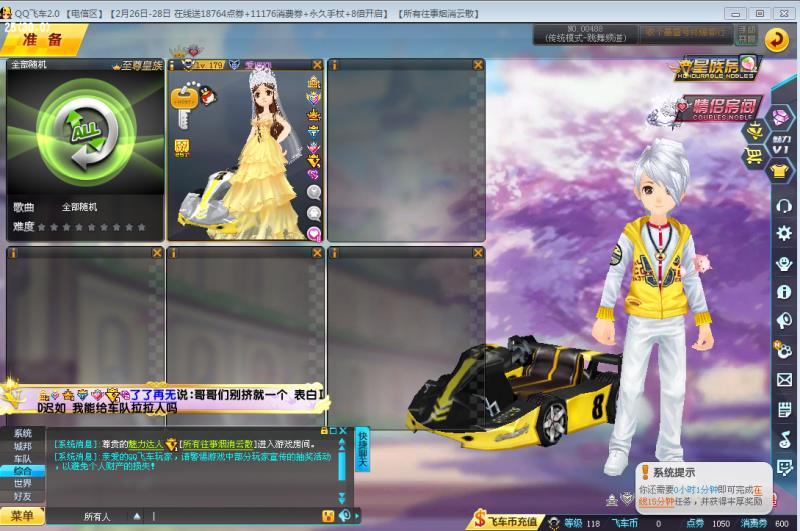Open the yellow T-shirt wardrobe icon
Screen dimensions: 800x531
tap(779, 170)
